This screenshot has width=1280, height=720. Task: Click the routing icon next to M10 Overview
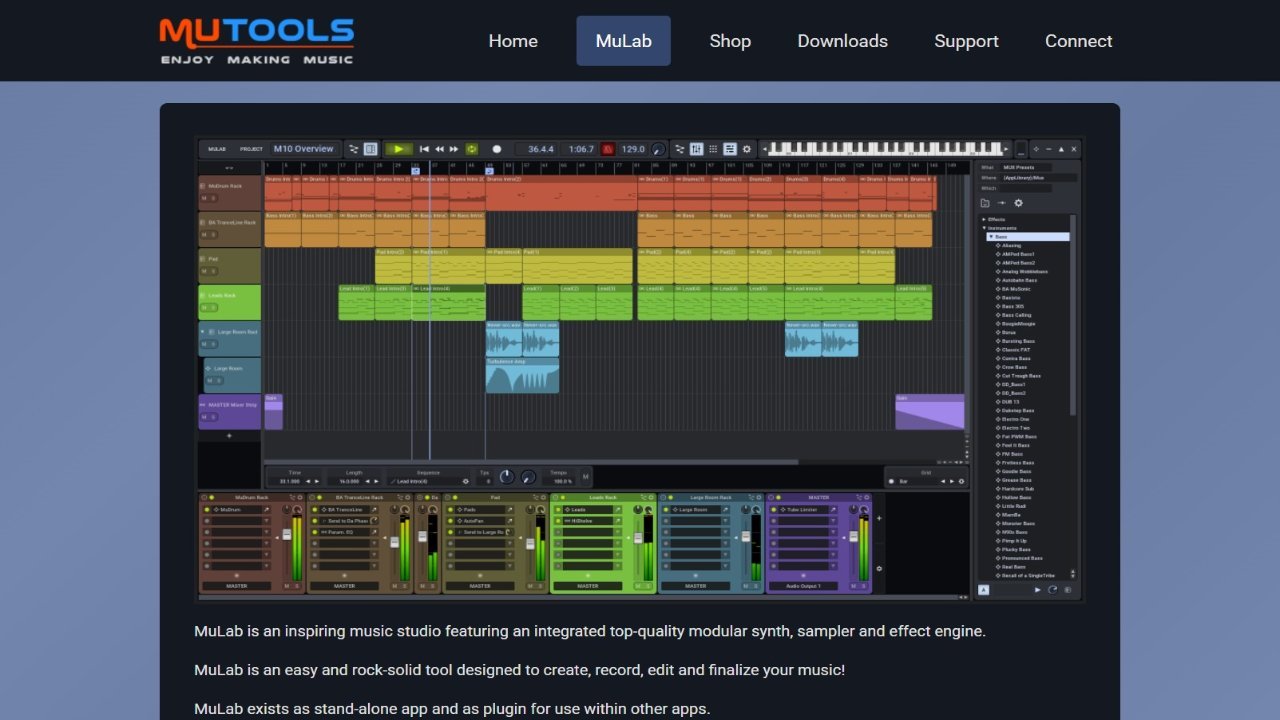[x=355, y=149]
